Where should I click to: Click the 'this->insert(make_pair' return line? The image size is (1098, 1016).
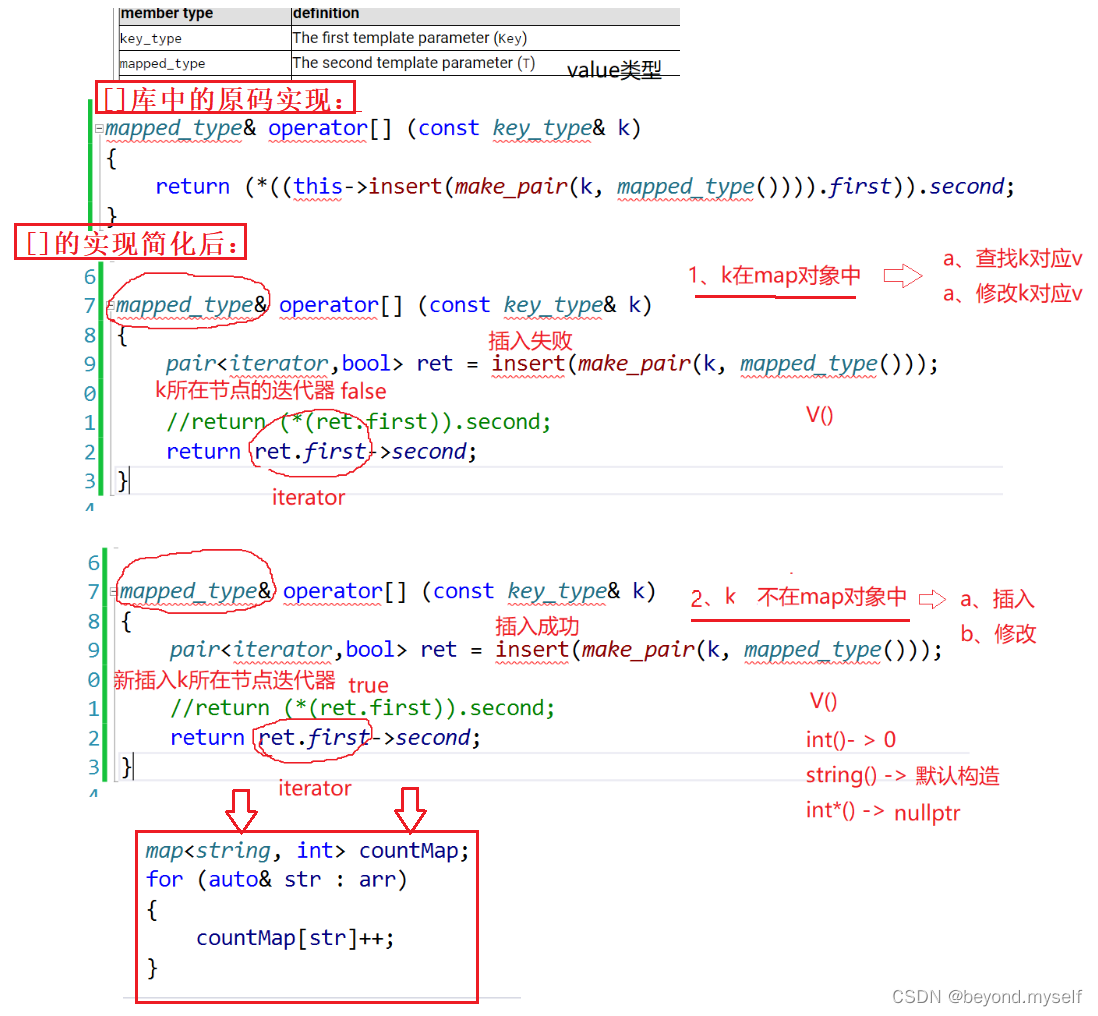tap(585, 186)
